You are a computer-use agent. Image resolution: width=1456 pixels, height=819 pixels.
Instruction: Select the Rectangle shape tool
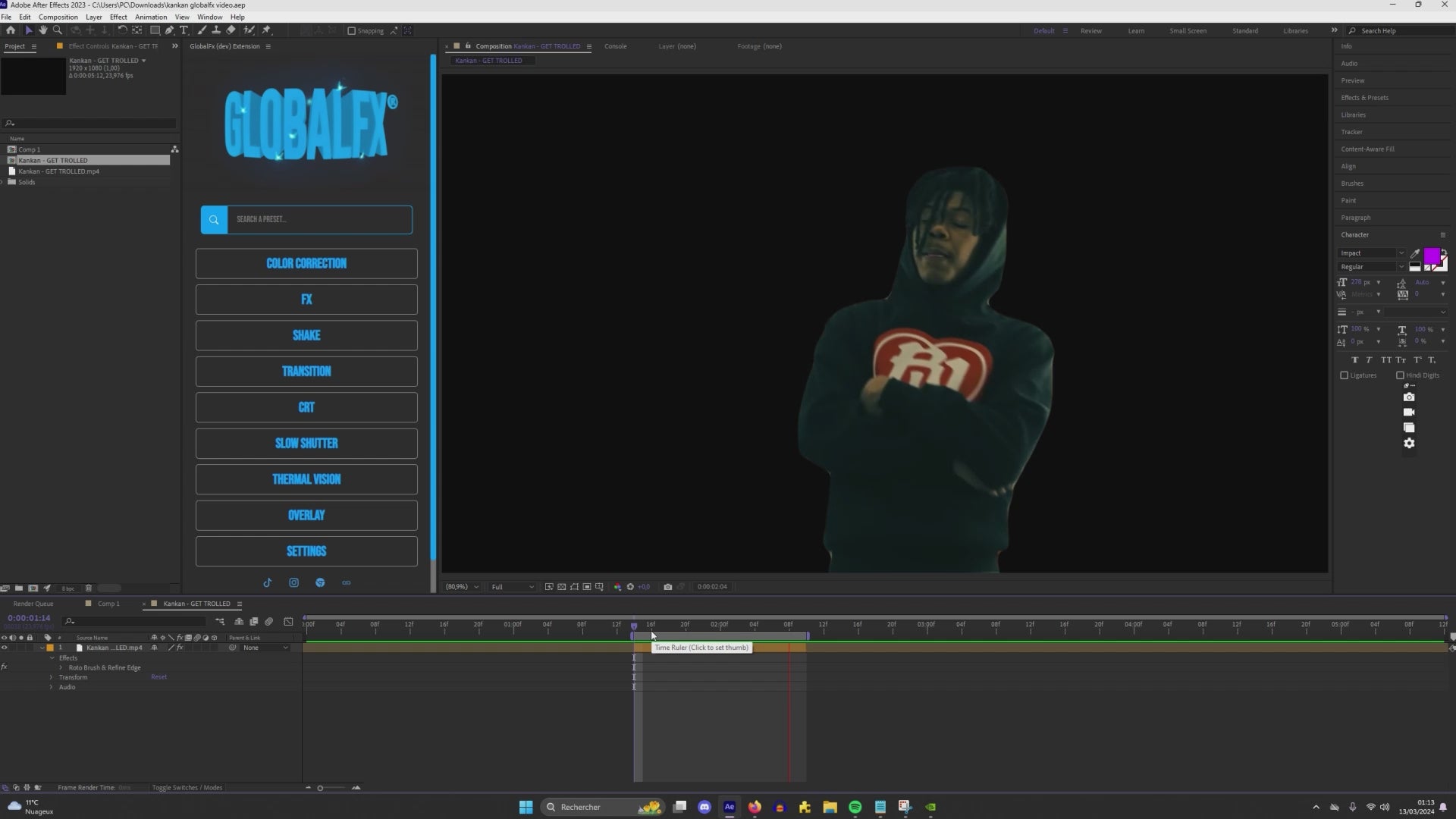[155, 30]
